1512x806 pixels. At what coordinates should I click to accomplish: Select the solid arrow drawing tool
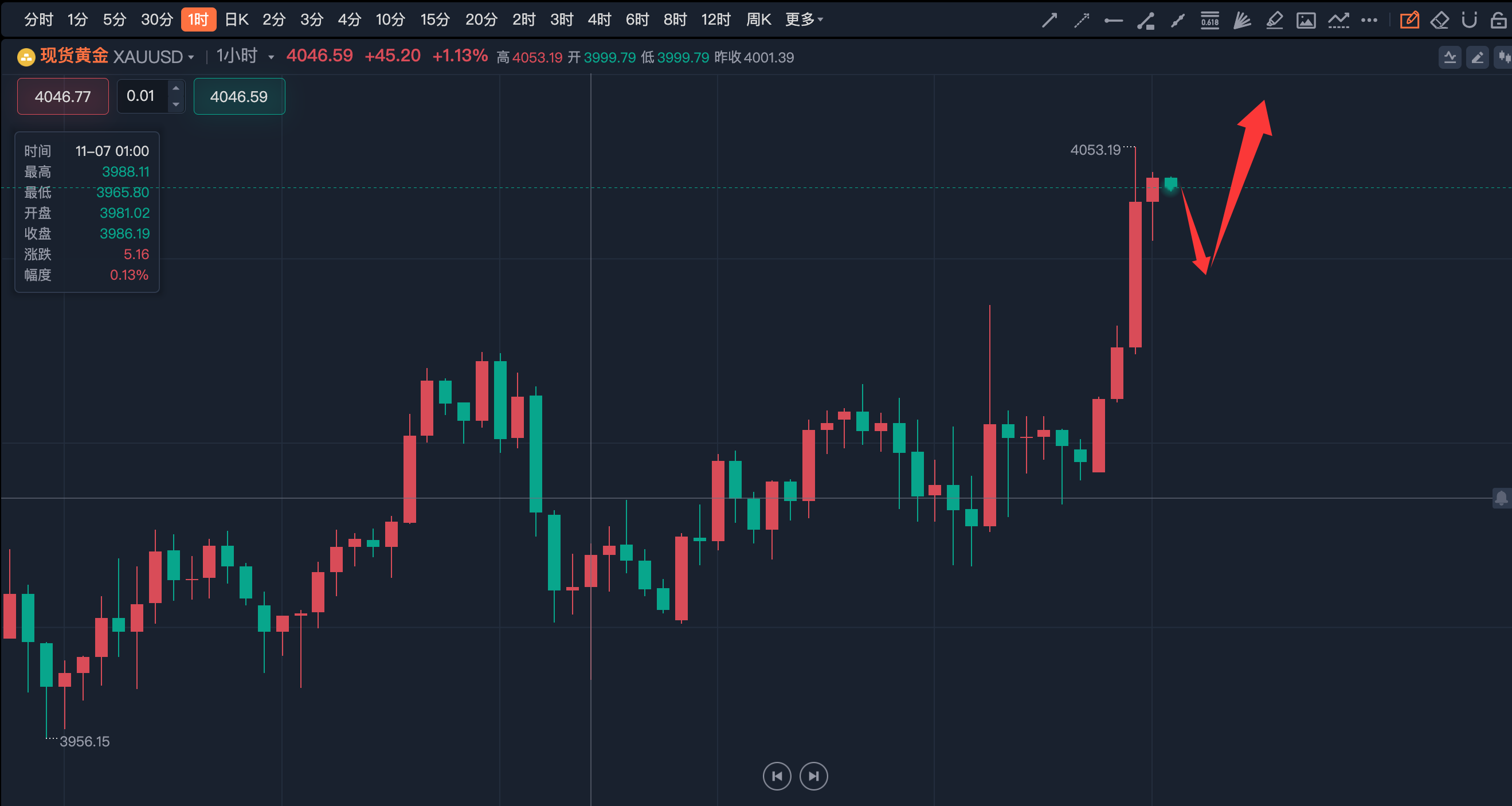pos(1049,20)
